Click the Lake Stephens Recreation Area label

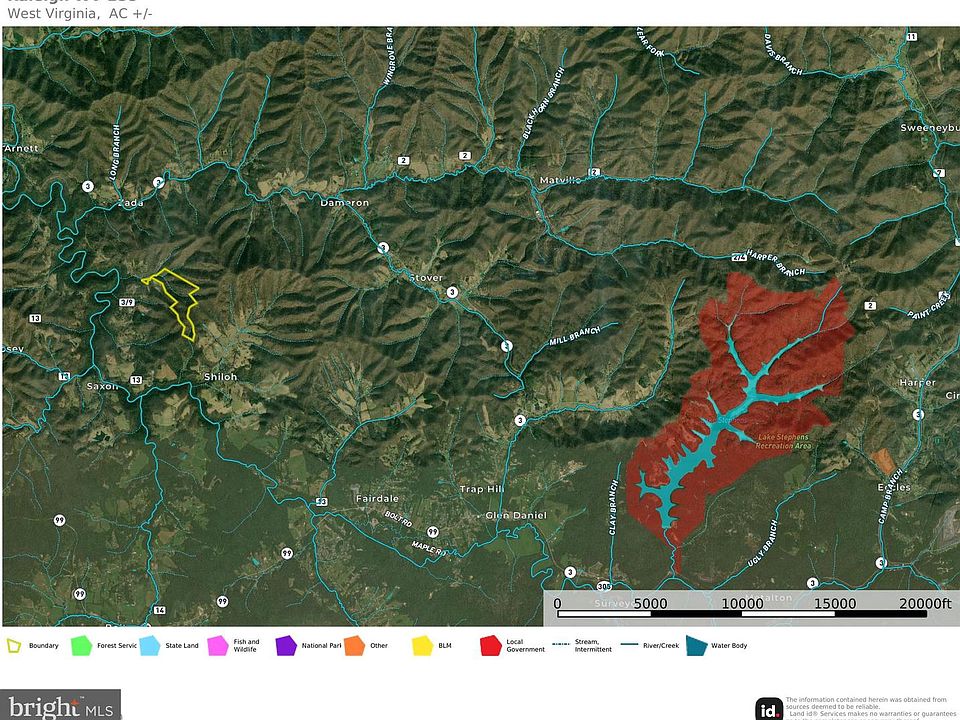tap(783, 441)
